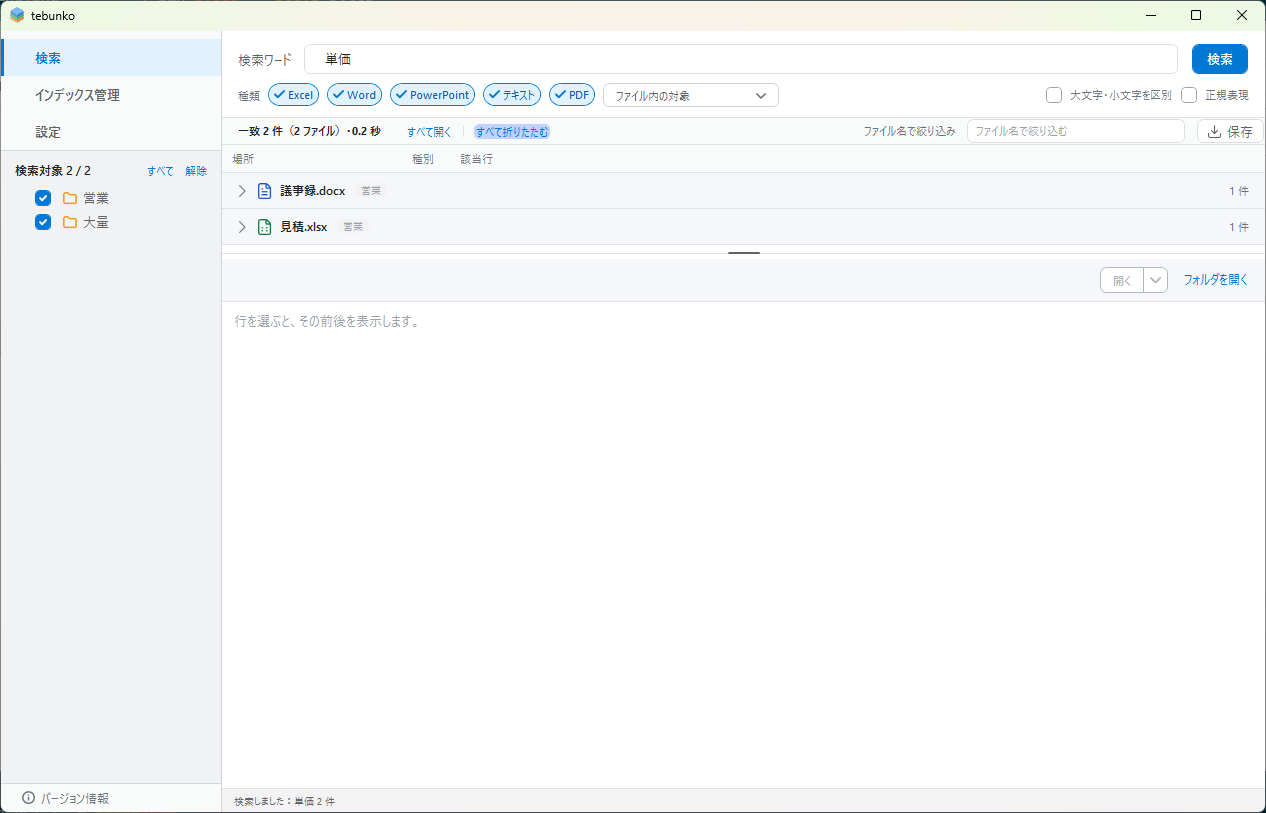Click the ファイル名で絞り込む input field
Viewport: 1266px width, 813px height.
click(1076, 131)
